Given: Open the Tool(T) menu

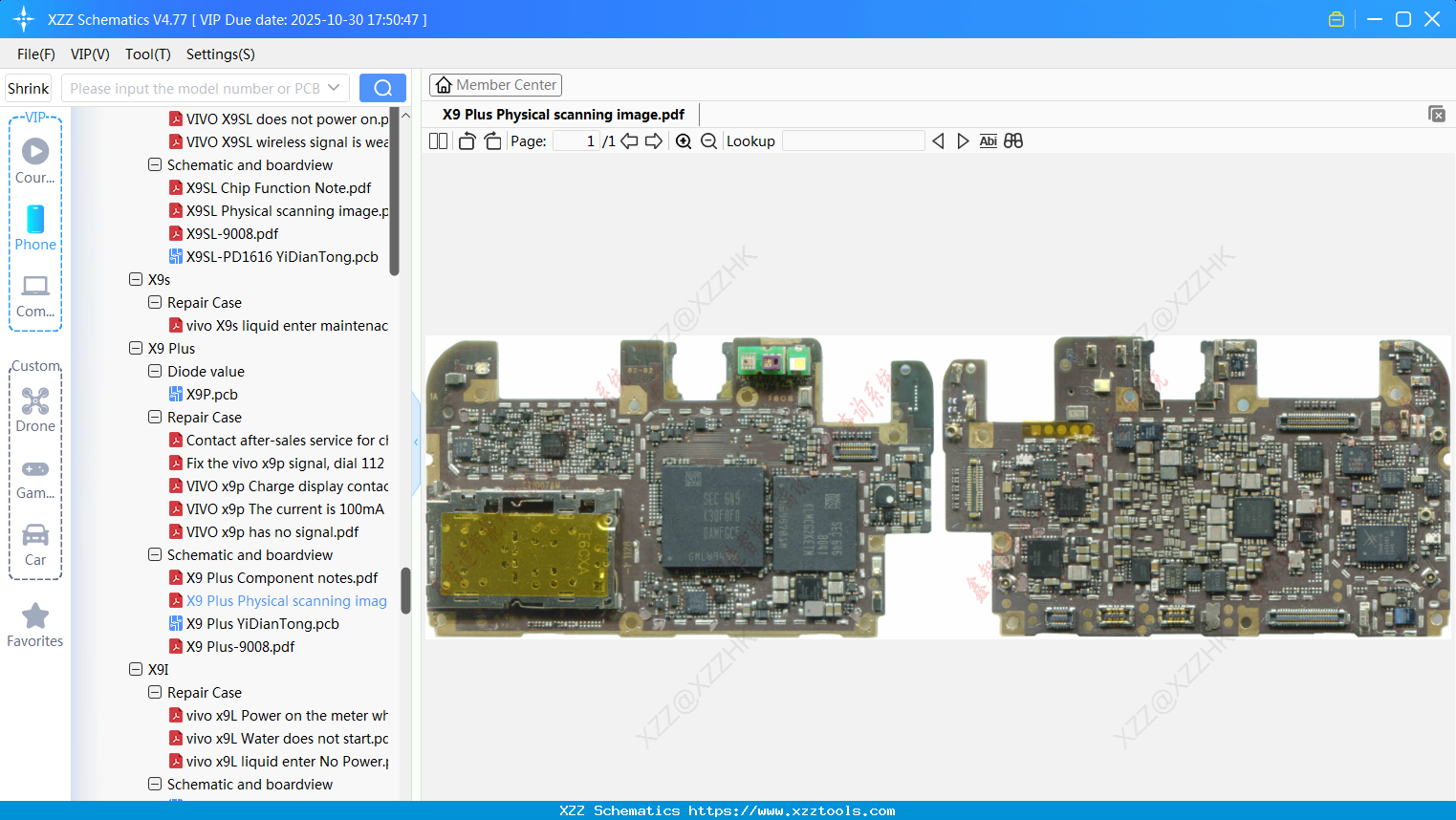Looking at the screenshot, I should [147, 54].
